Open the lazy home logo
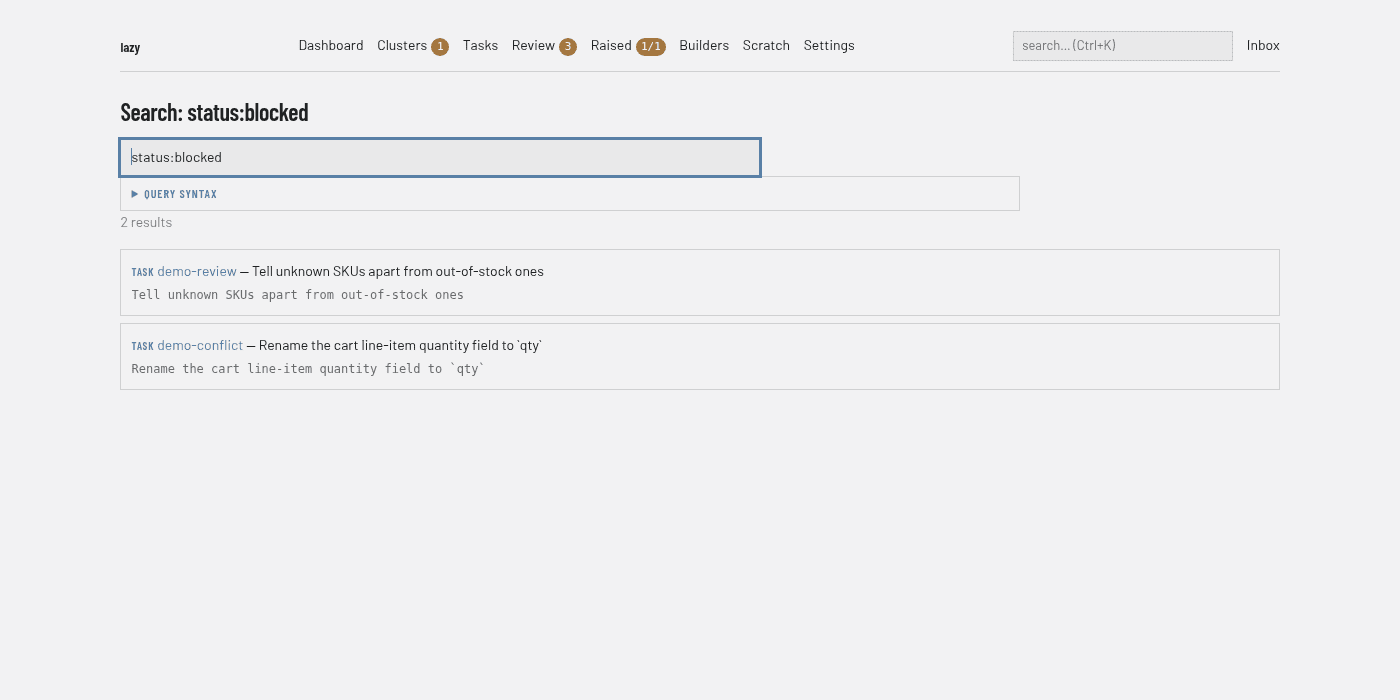Image resolution: width=1400 pixels, height=700 pixels. (x=130, y=47)
